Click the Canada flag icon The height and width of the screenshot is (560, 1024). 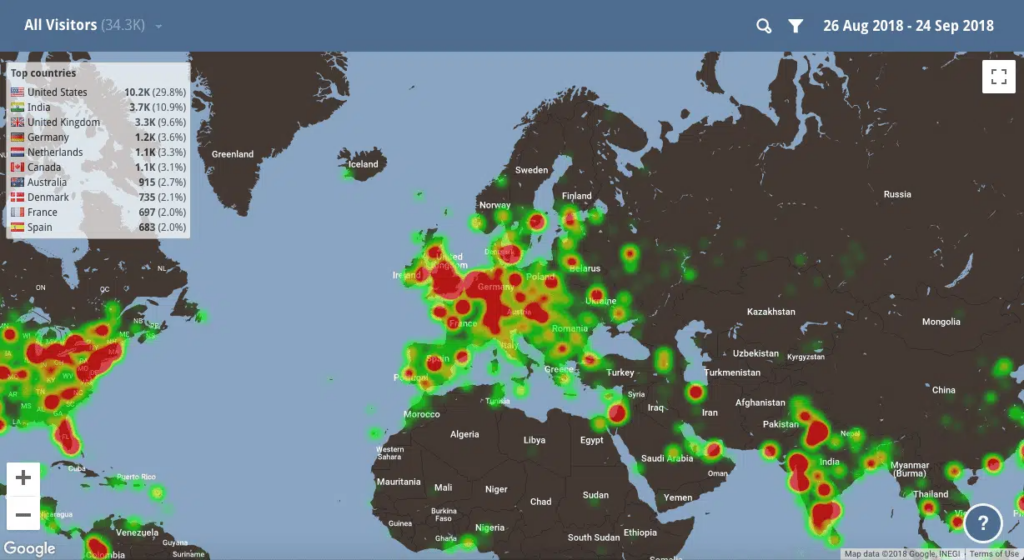(x=17, y=167)
